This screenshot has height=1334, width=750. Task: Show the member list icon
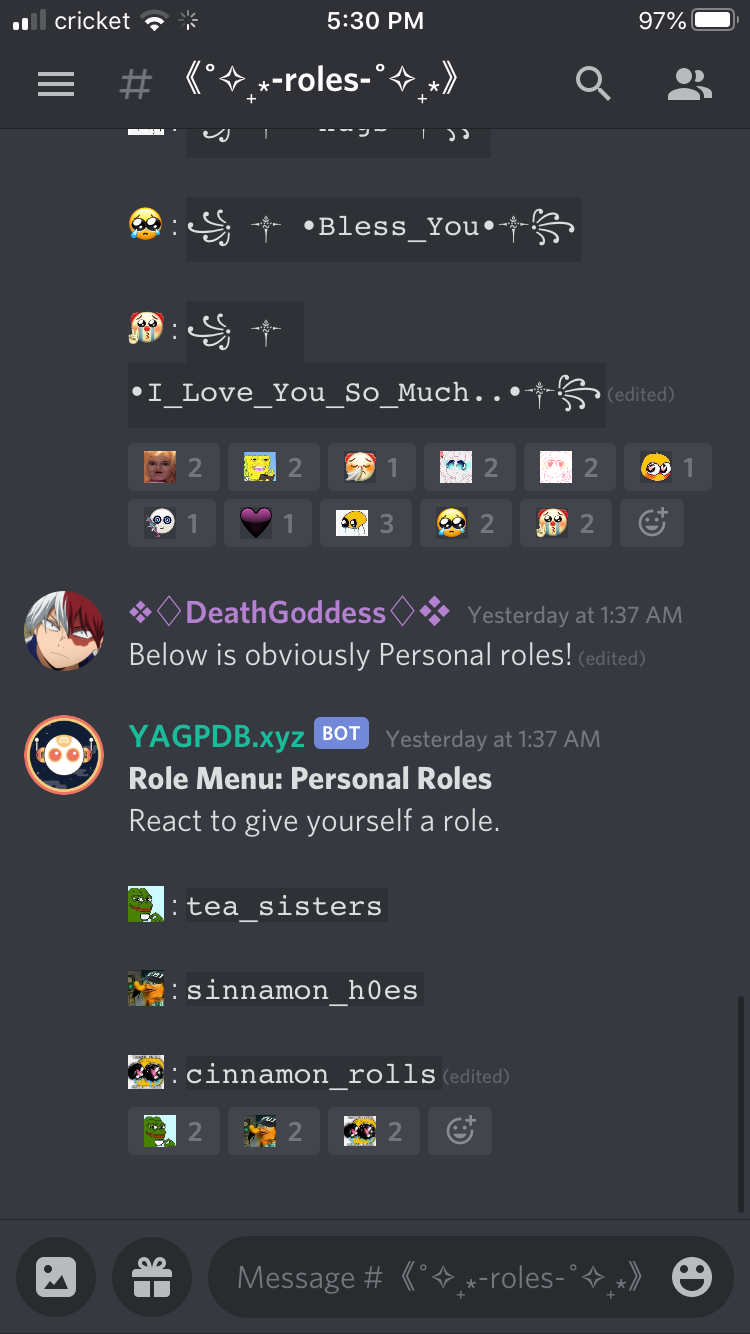point(690,84)
